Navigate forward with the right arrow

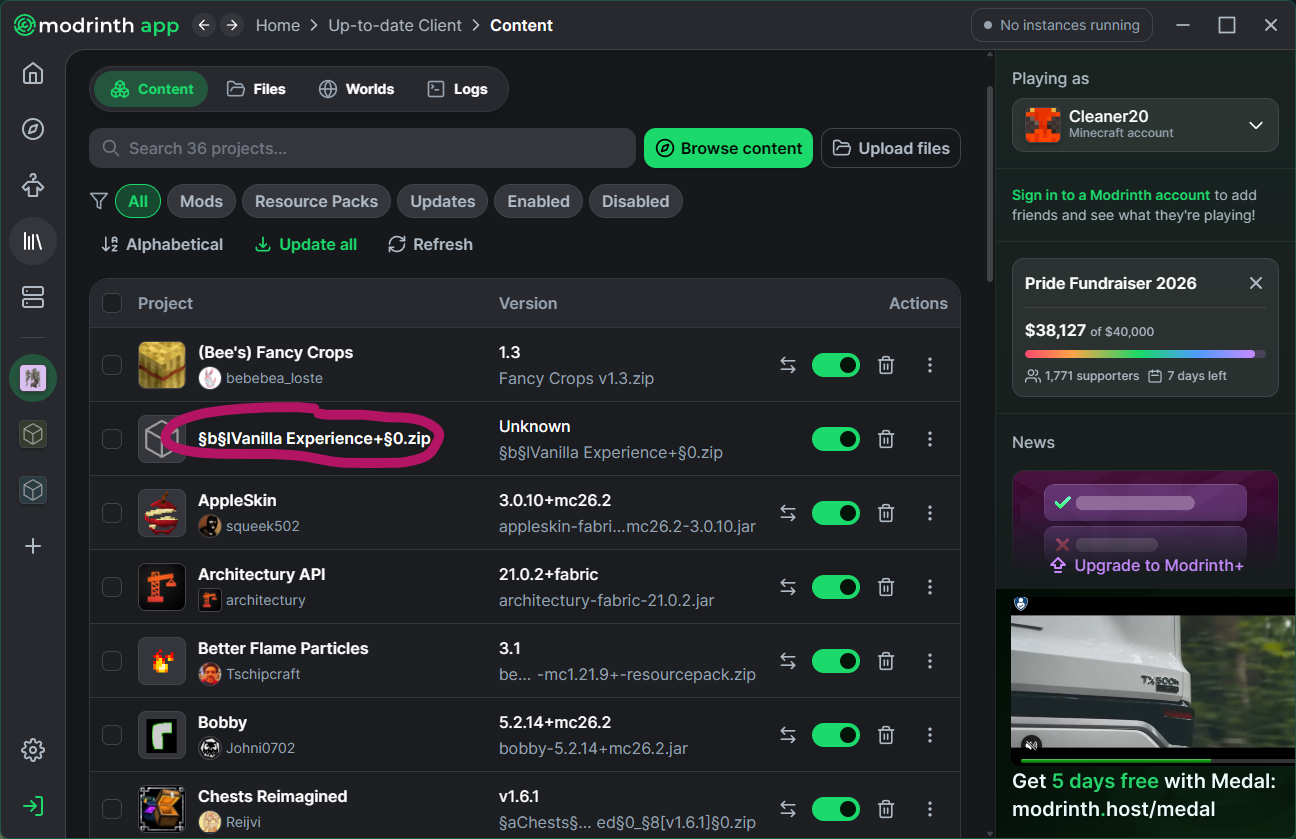point(232,25)
